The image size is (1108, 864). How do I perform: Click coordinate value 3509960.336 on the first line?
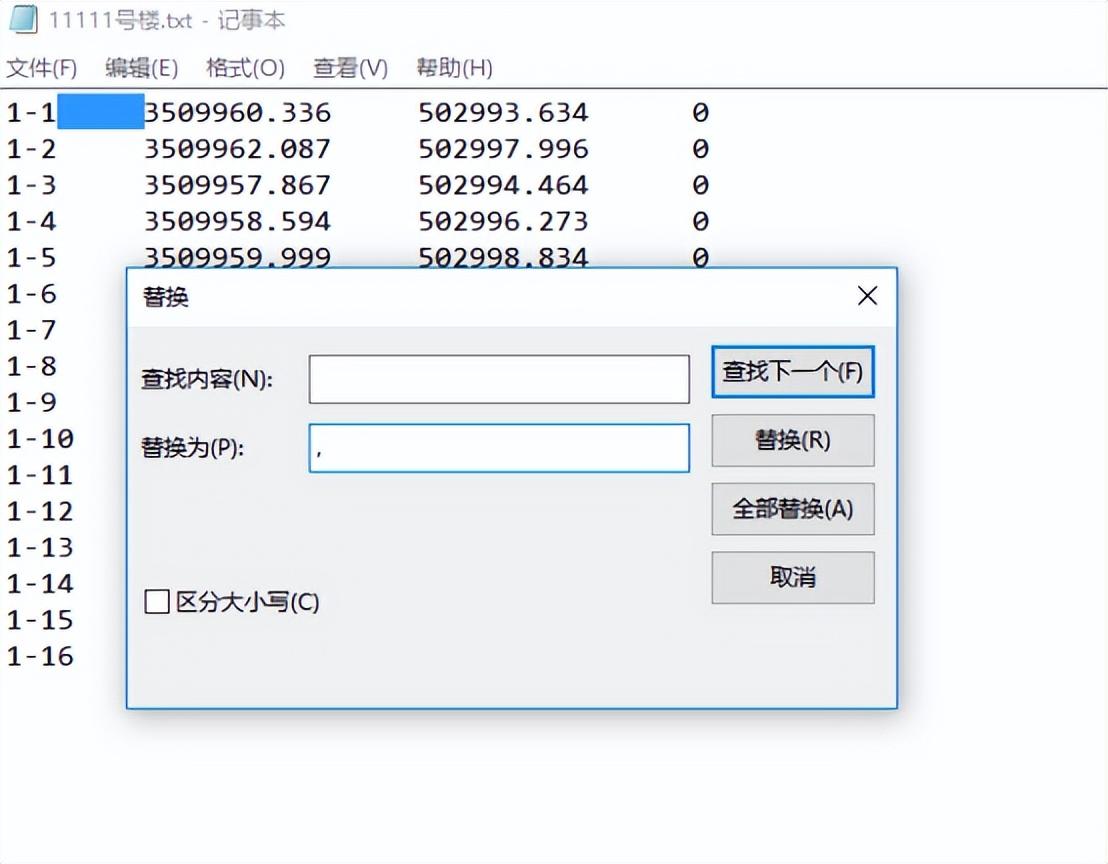[x=239, y=112]
